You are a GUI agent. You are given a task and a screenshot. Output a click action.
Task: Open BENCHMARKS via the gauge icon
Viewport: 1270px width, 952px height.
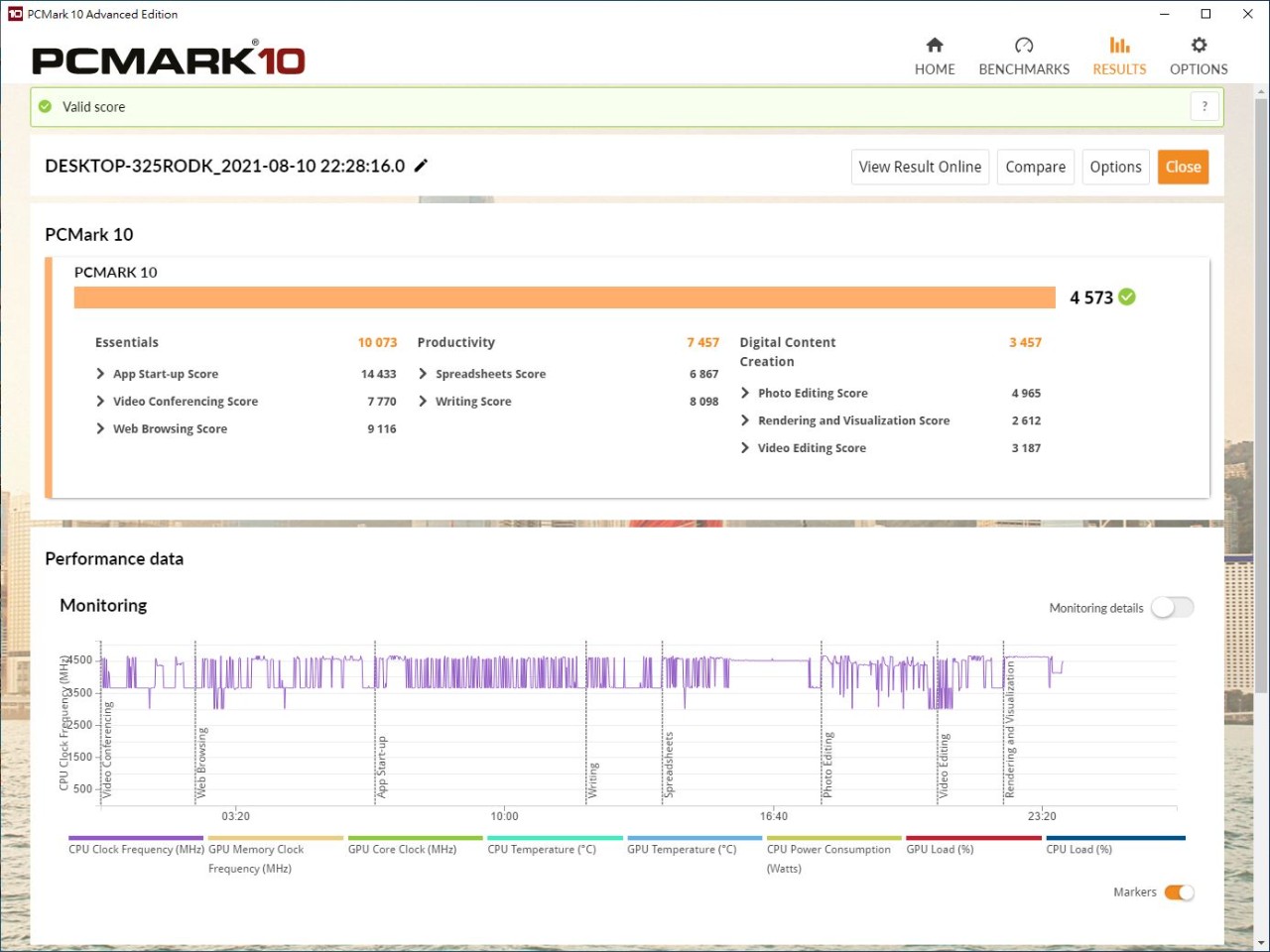(x=1024, y=45)
